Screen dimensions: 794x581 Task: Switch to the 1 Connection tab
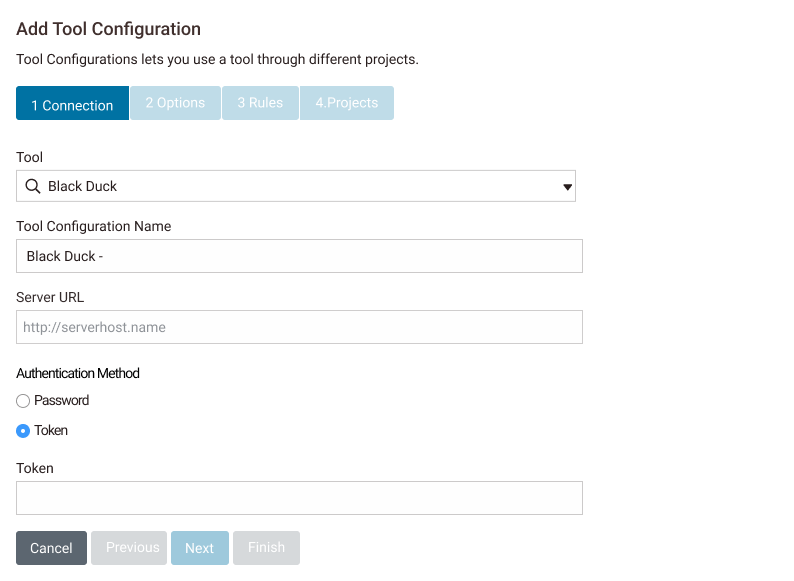pos(72,104)
